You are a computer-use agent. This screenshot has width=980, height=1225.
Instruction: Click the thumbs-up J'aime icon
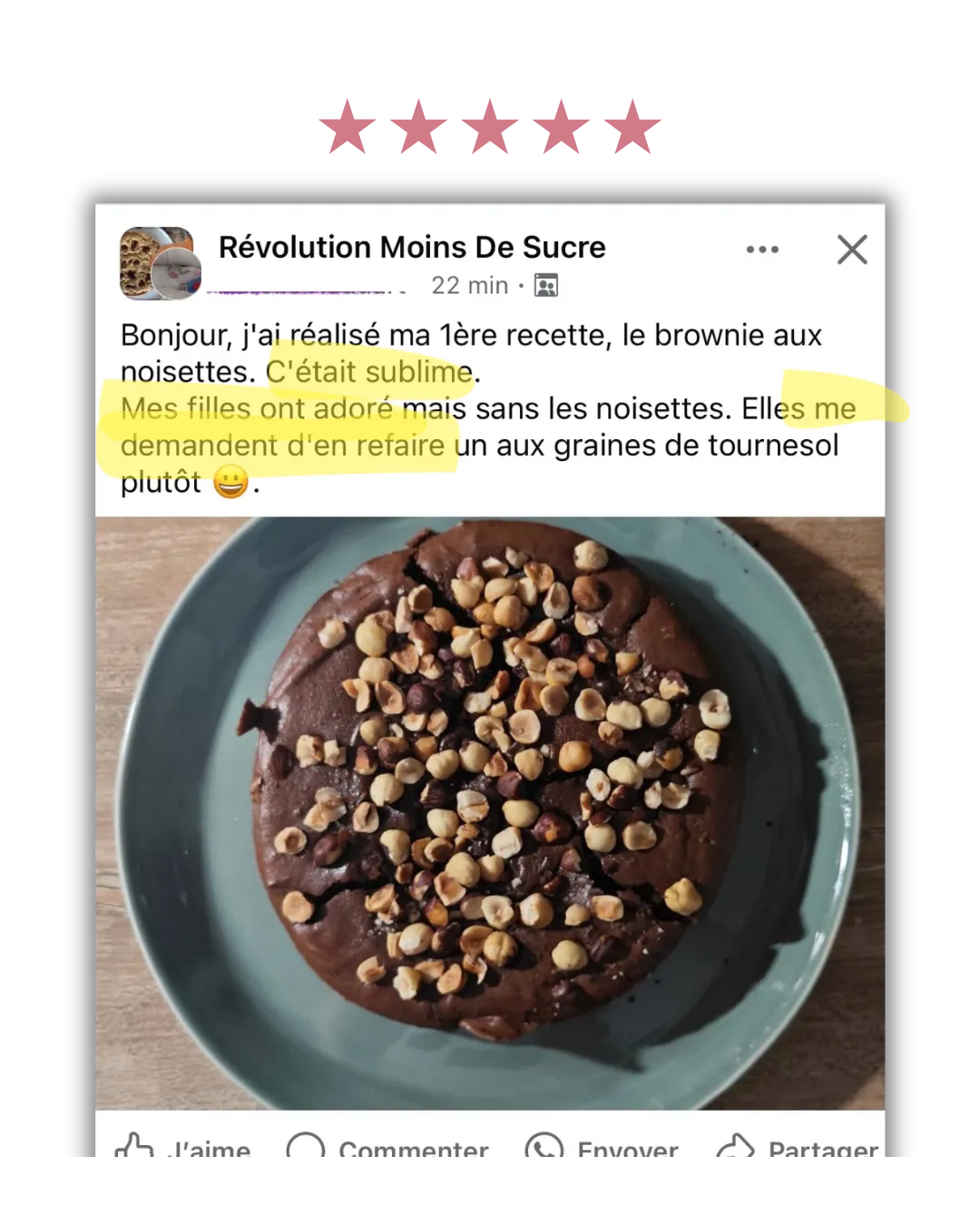133,1145
